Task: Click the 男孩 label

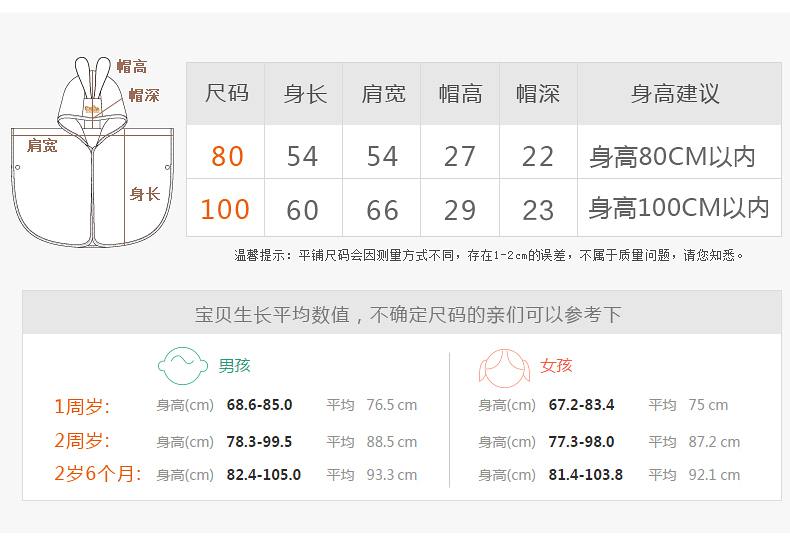Action: pyautogui.click(x=234, y=366)
